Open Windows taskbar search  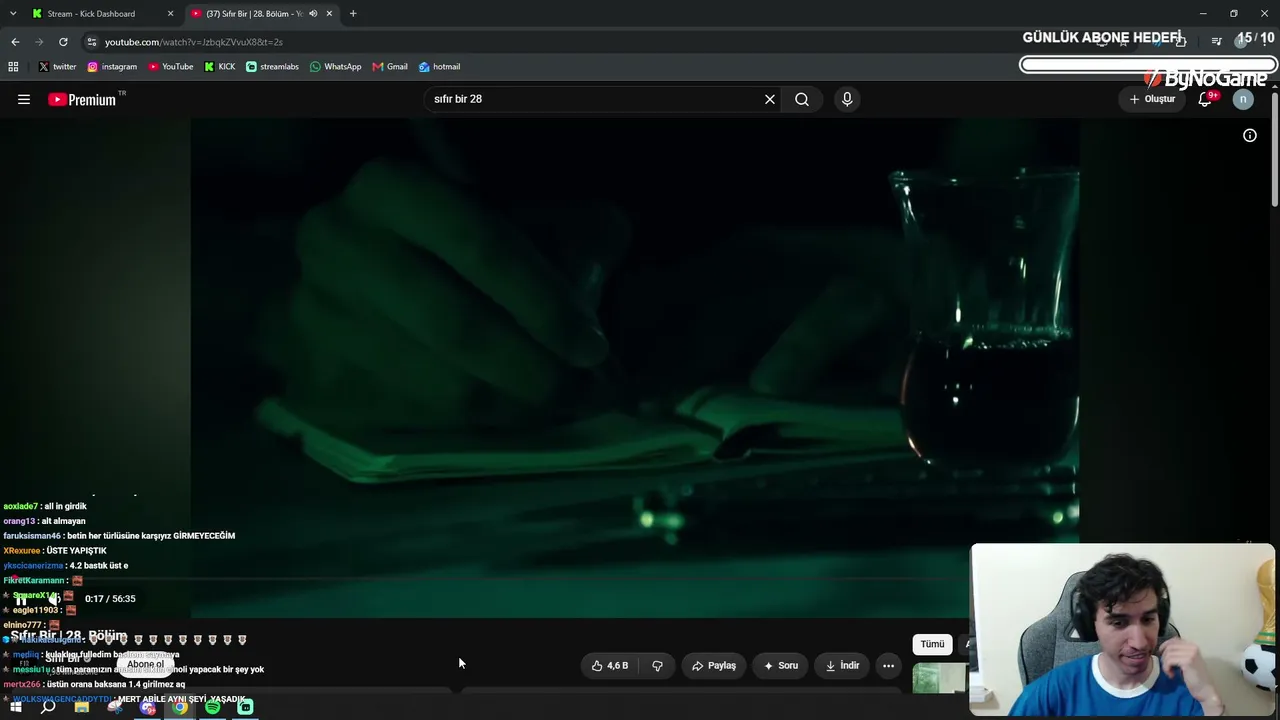point(48,708)
